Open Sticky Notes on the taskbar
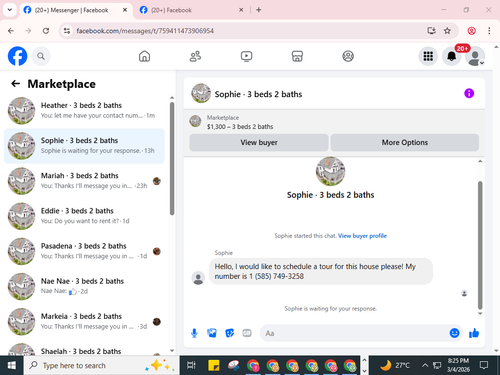500x375 pixels. [214, 365]
